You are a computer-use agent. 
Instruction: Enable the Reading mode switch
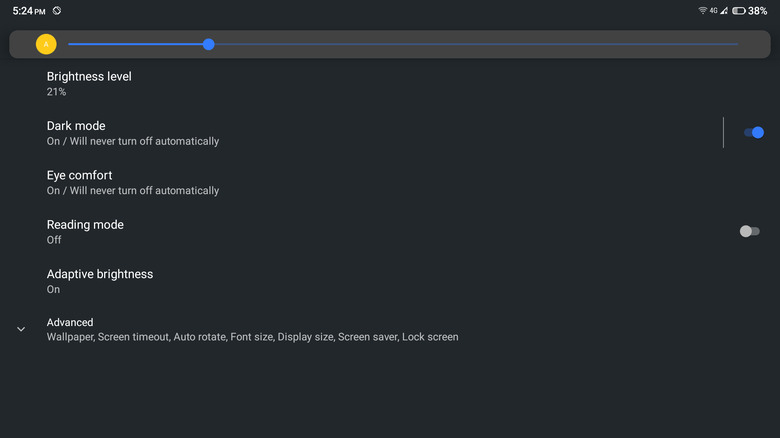[x=749, y=231]
